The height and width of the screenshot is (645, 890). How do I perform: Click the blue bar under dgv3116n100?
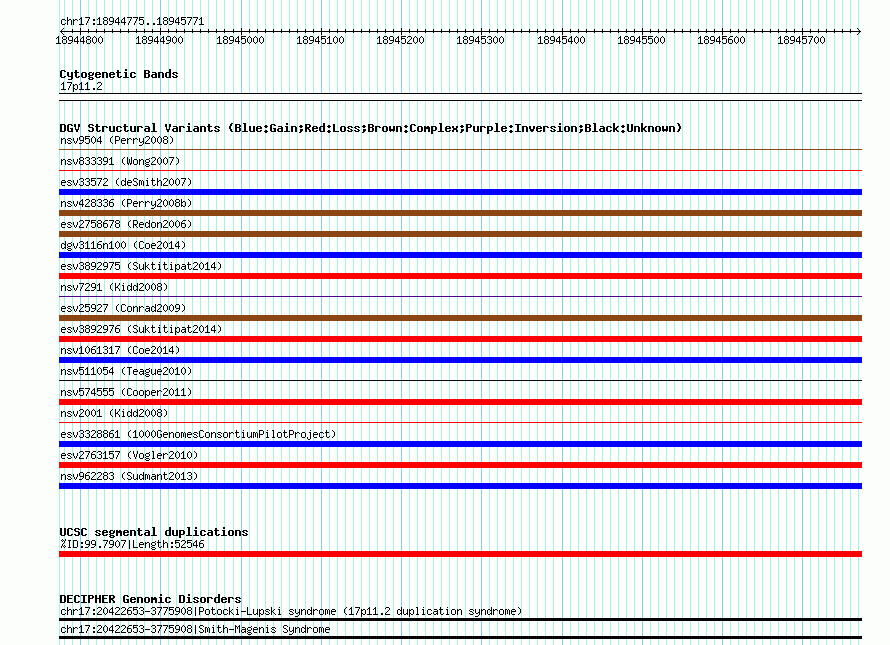click(x=460, y=255)
